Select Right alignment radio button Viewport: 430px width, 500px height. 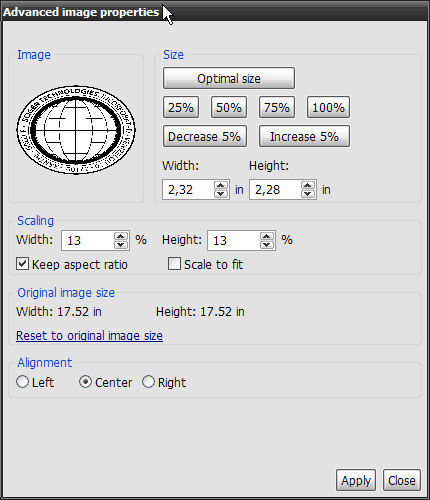148,382
